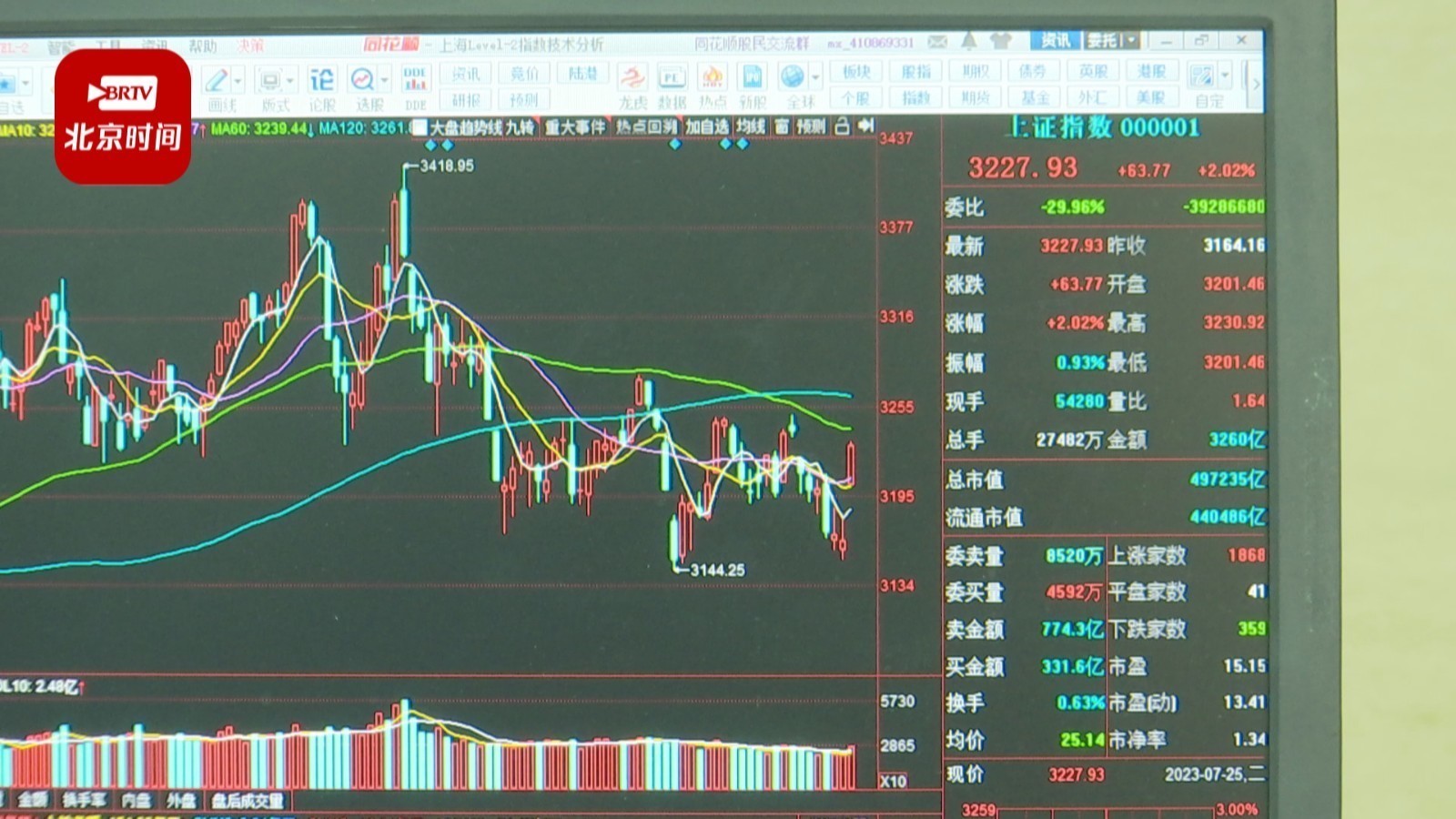Toggle the 九转 indicator button

pyautogui.click(x=521, y=127)
